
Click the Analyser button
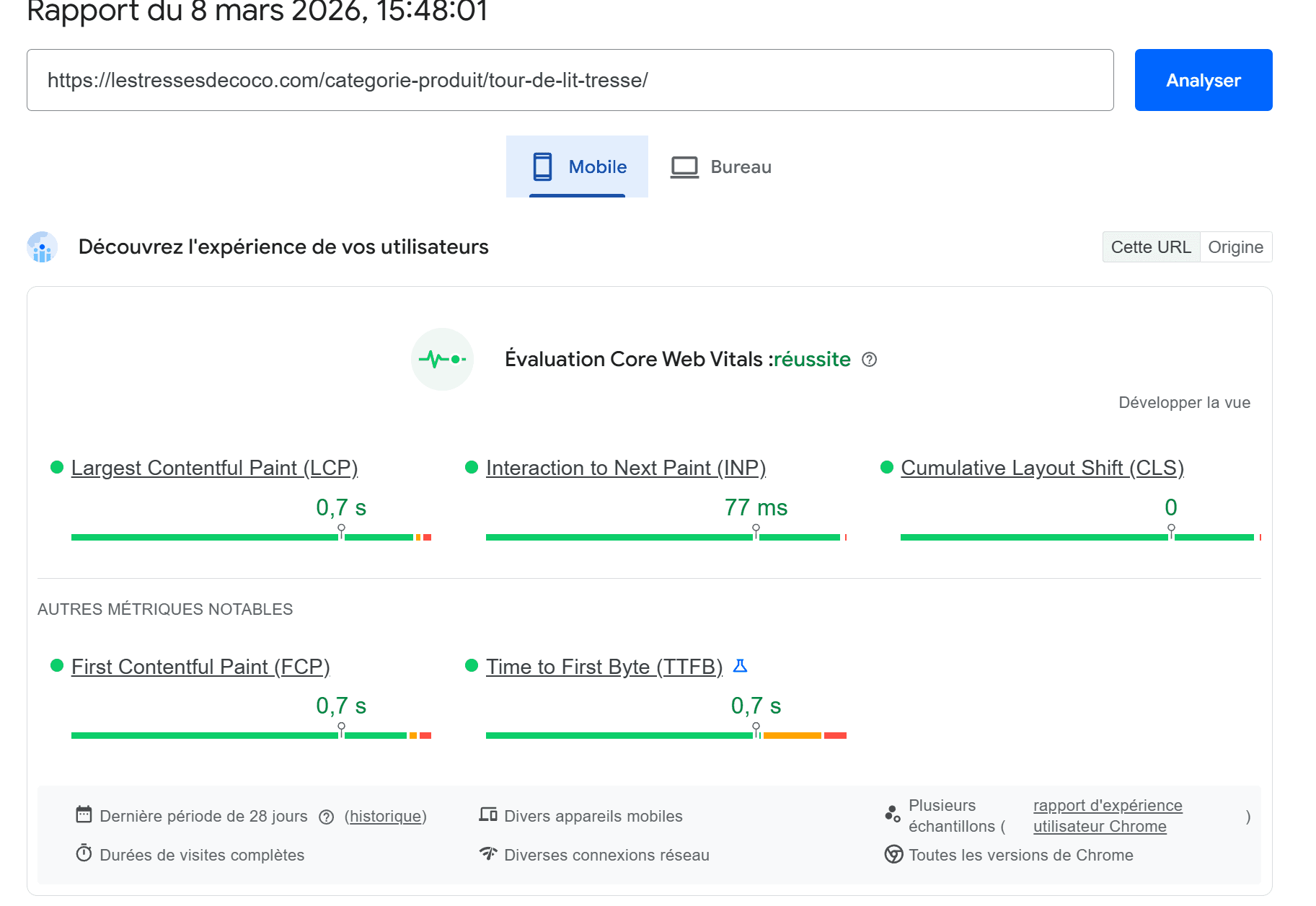1203,80
